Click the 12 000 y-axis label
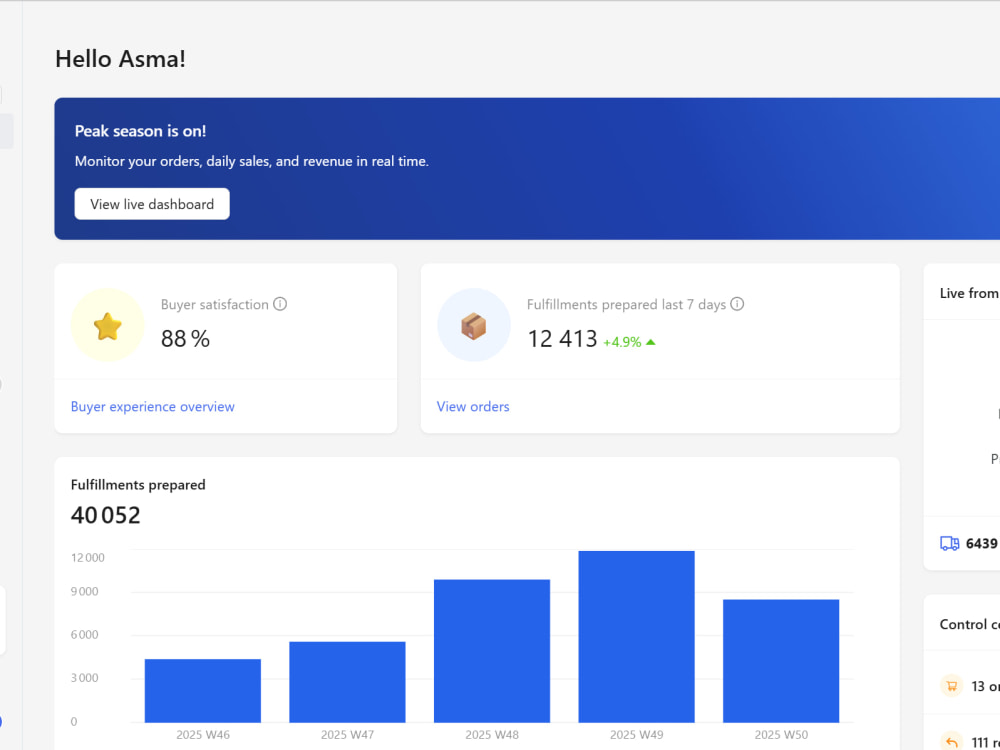Viewport: 1000px width, 750px height. 87,557
